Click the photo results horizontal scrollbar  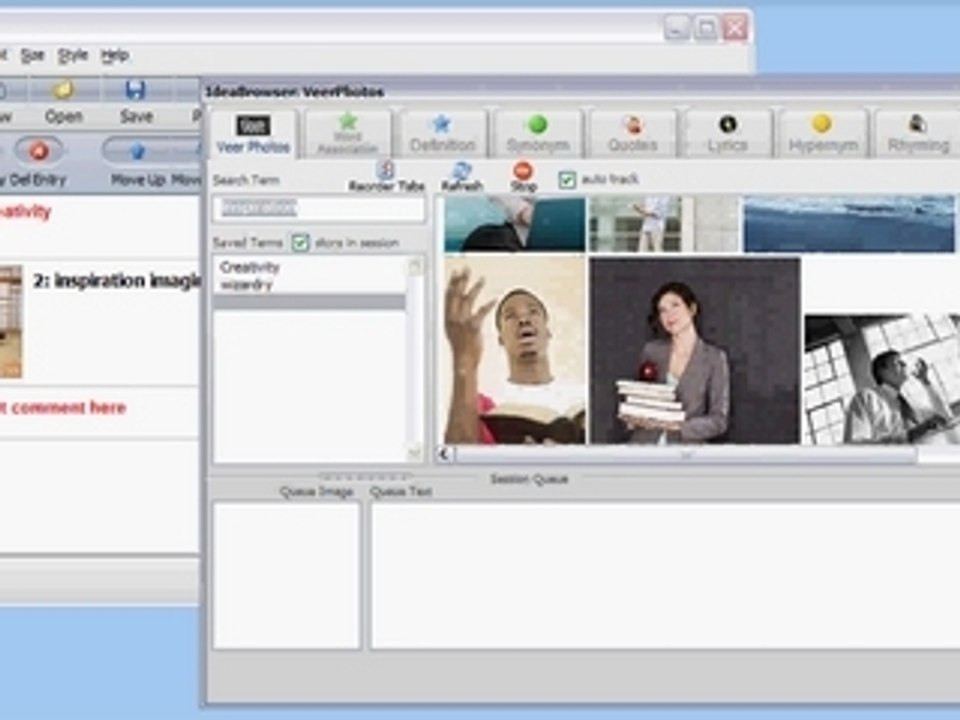pos(686,455)
